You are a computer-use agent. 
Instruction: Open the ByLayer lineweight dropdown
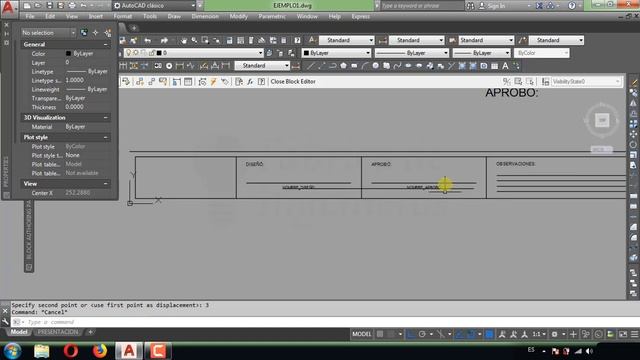482,53
